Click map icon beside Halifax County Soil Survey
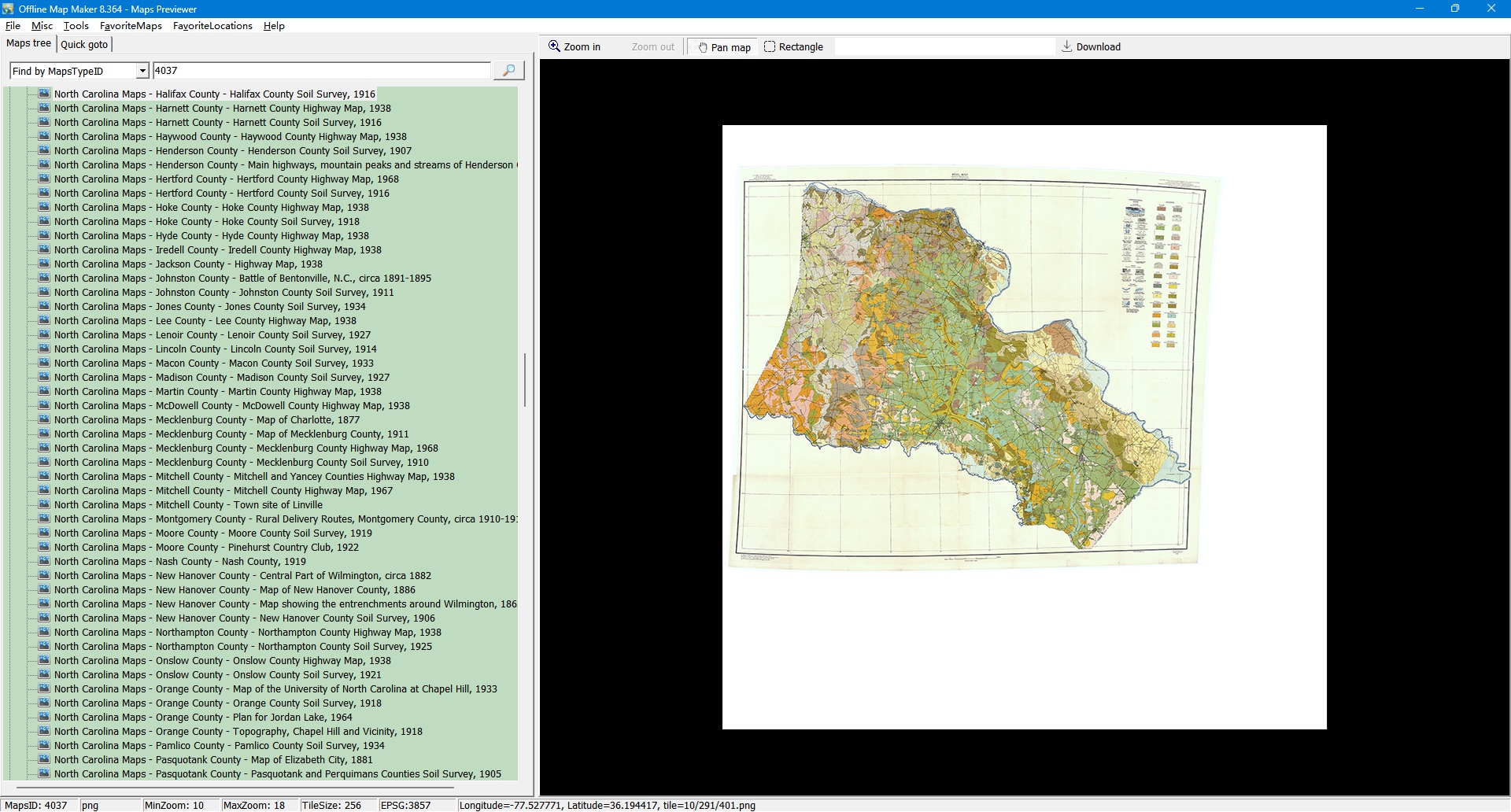Viewport: 1511px width, 812px height. (45, 94)
